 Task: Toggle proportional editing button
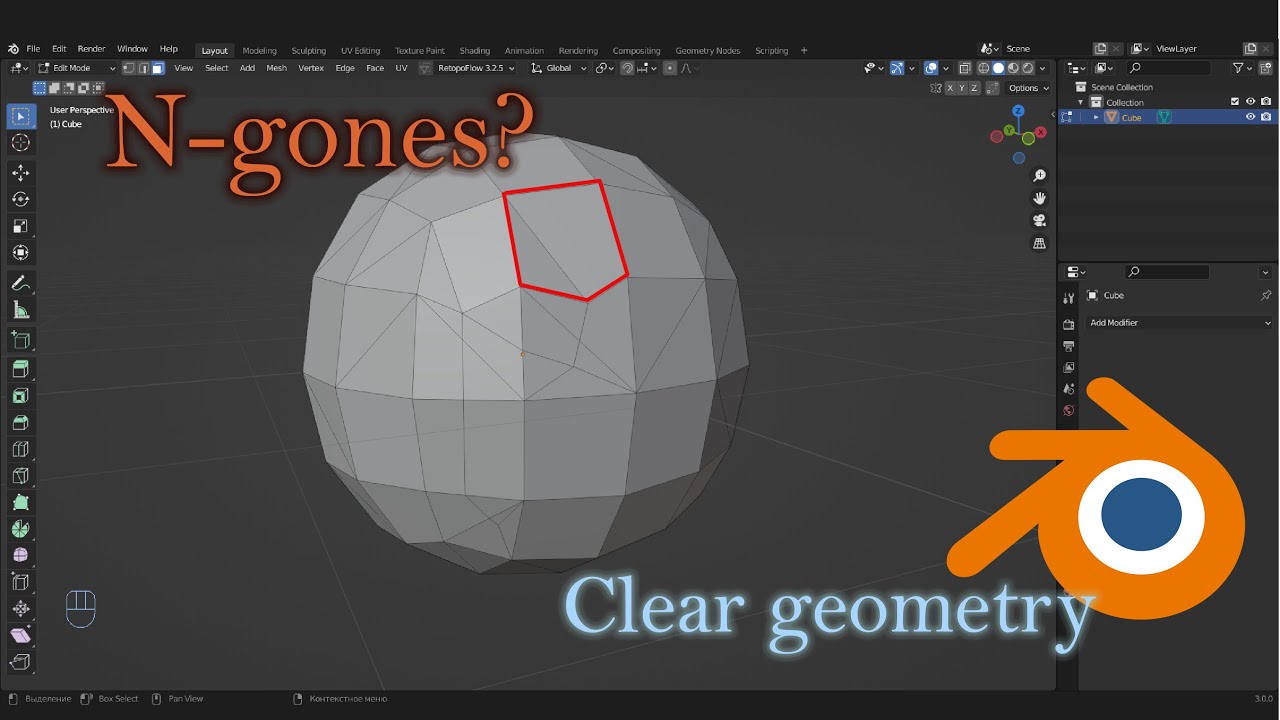tap(670, 68)
